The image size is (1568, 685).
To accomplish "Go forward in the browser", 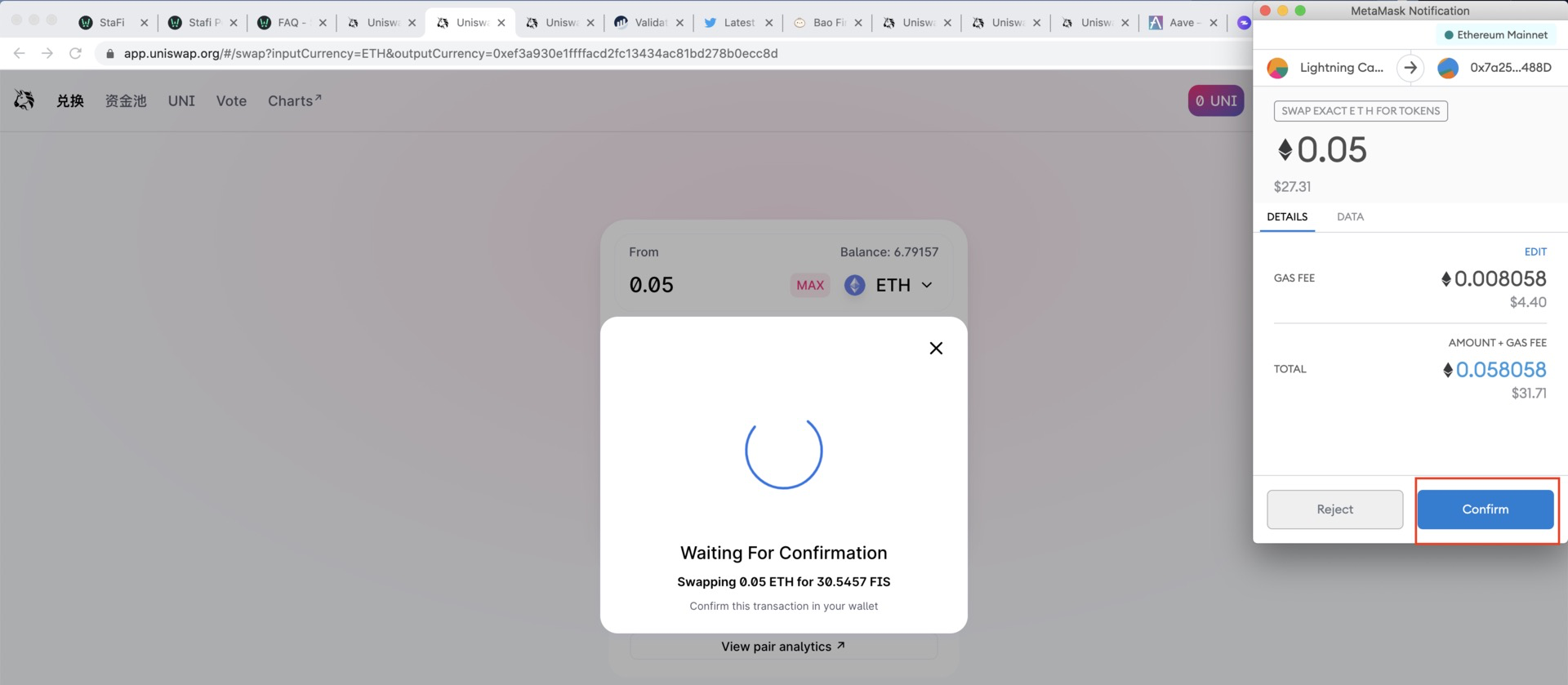I will [47, 53].
